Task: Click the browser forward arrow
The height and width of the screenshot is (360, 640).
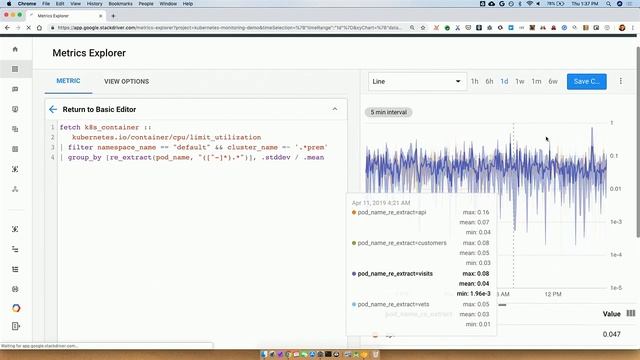Action: 18,28
